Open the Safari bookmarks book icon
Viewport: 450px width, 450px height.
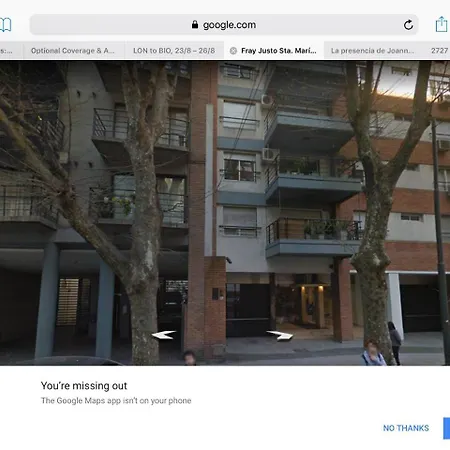[5, 25]
